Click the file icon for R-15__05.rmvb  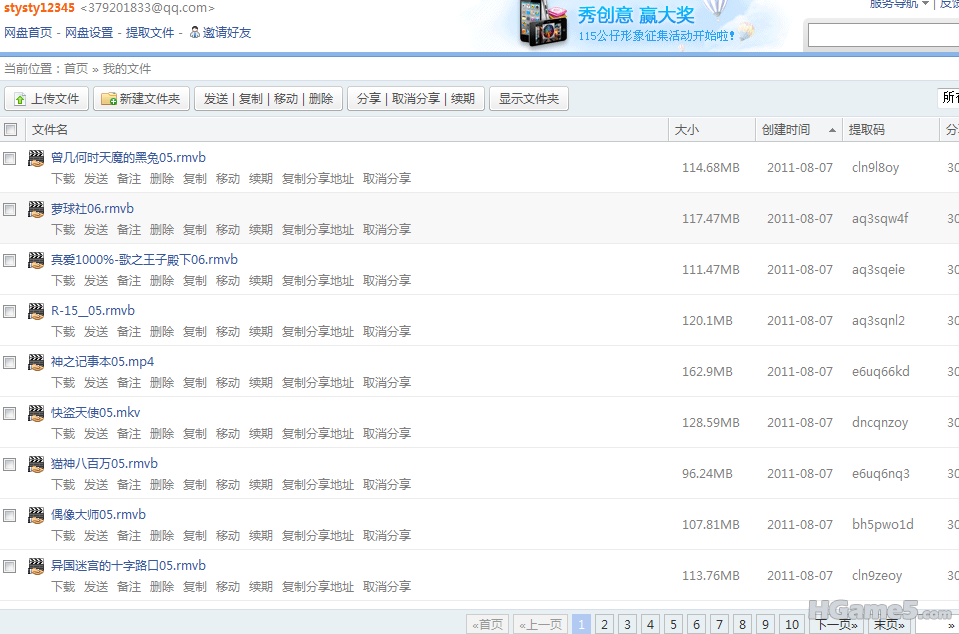36,311
